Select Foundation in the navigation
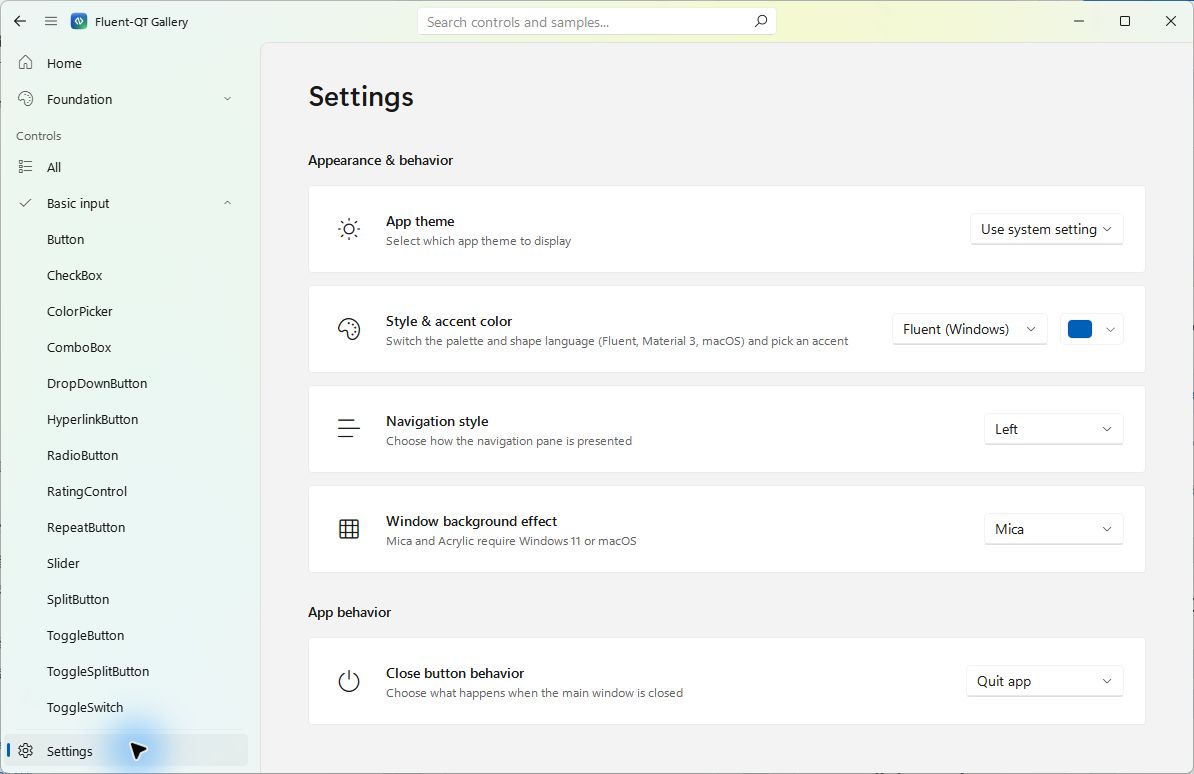 coord(126,99)
